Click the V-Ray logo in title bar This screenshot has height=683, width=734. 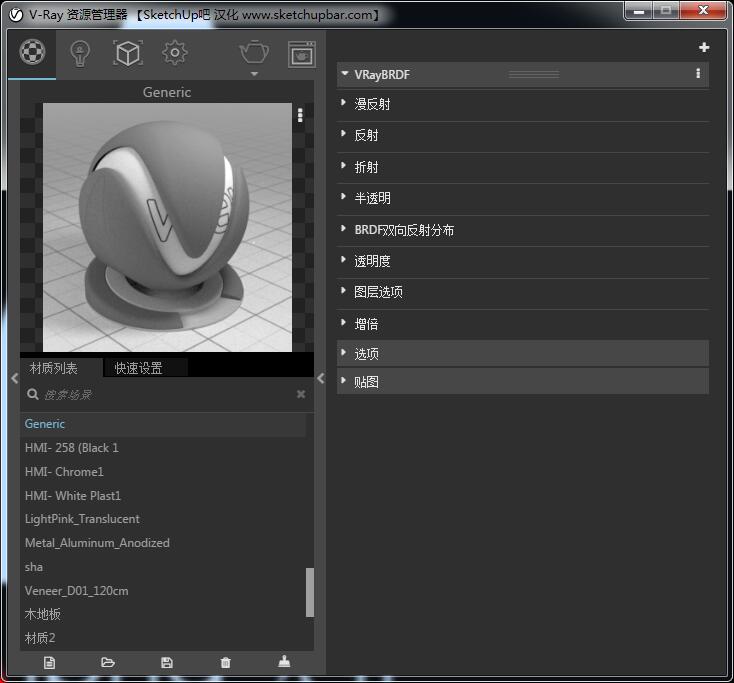click(x=16, y=15)
